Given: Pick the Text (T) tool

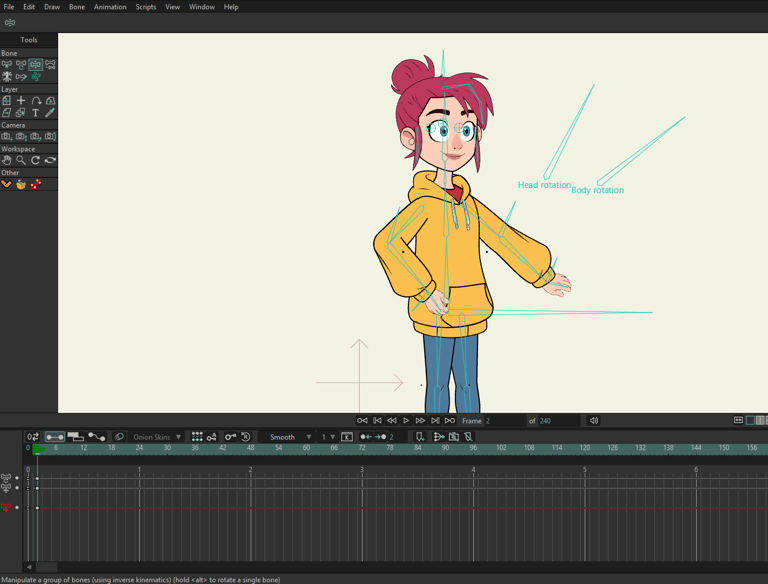Looking at the screenshot, I should [x=36, y=113].
